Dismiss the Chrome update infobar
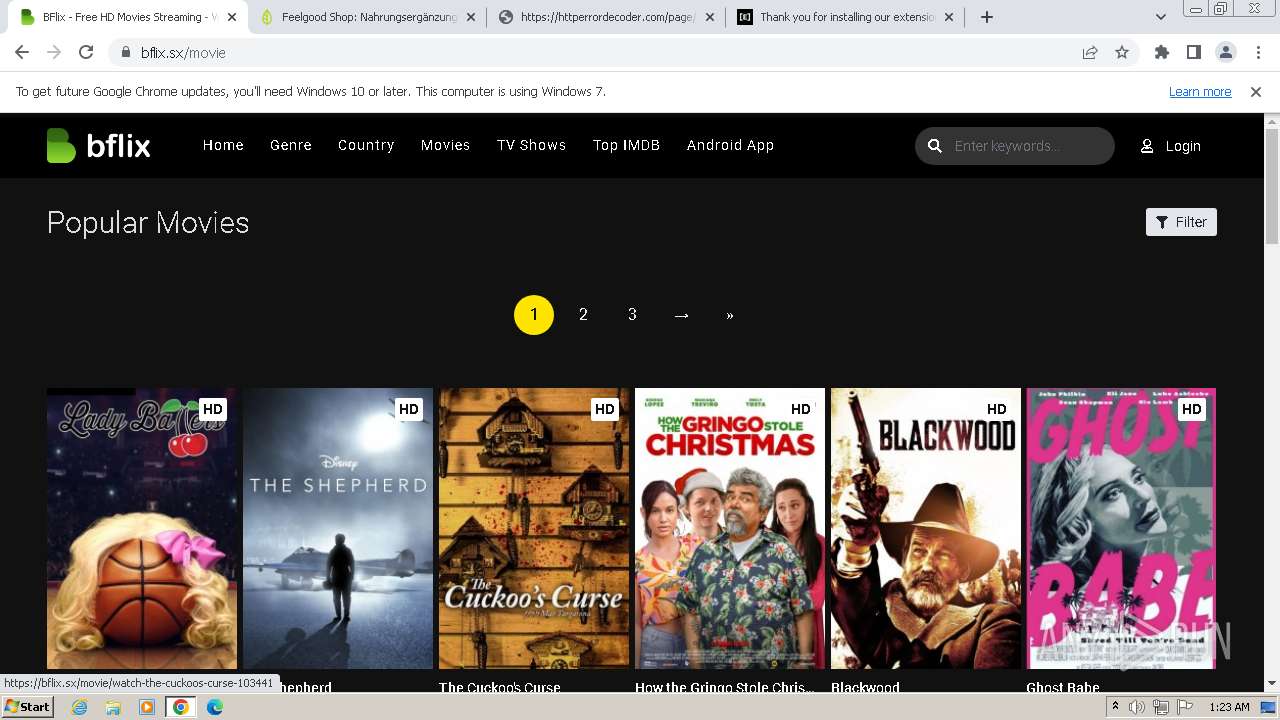 [1256, 92]
